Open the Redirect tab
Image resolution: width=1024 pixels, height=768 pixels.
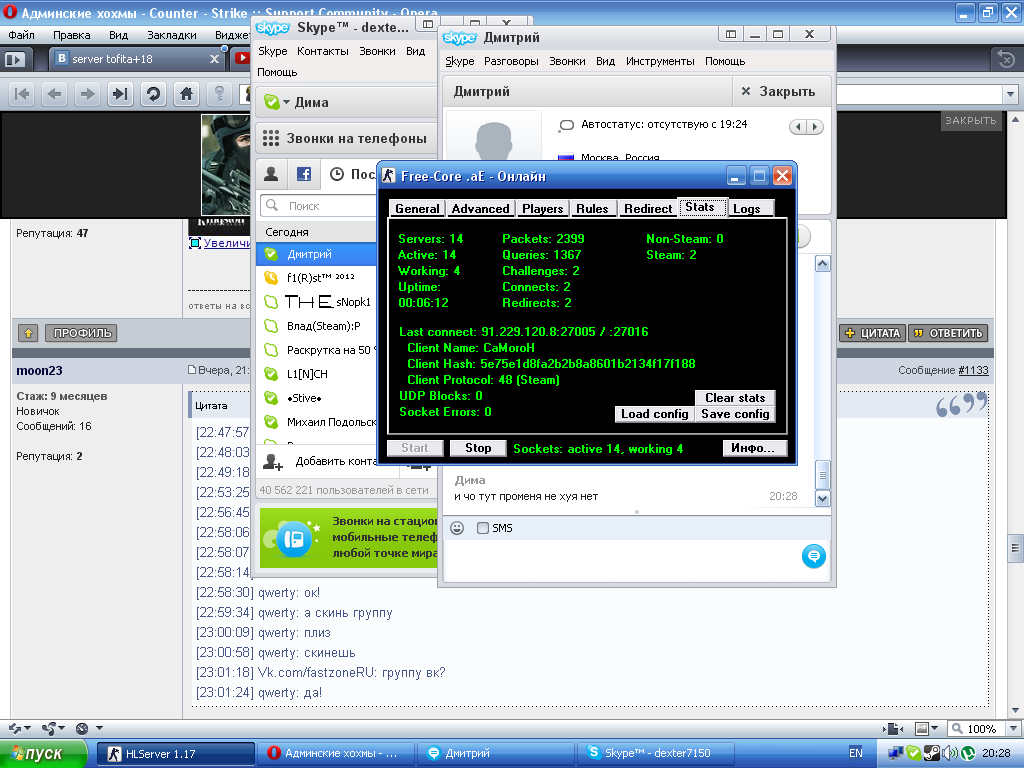(647, 209)
